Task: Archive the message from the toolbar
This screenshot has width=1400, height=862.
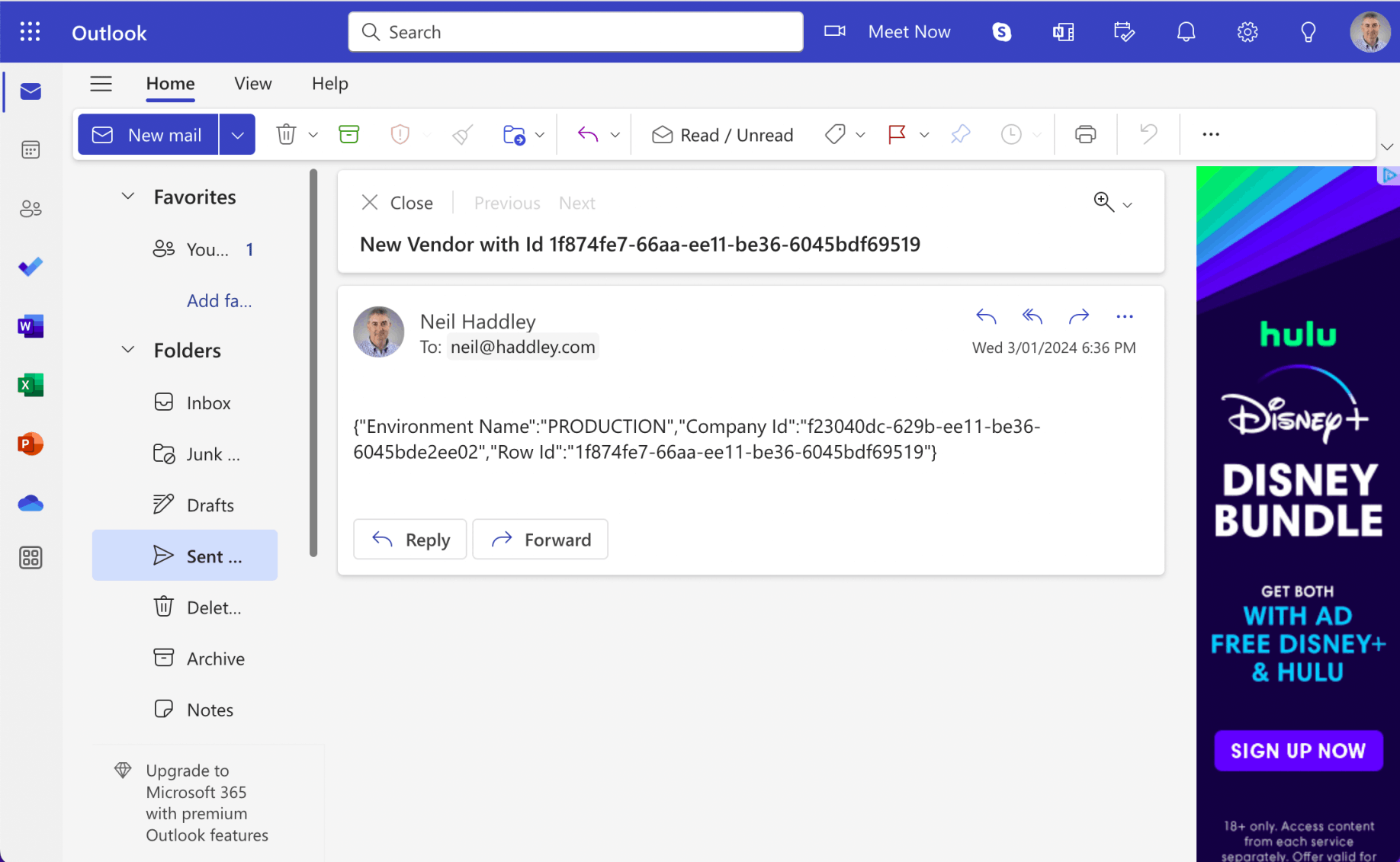Action: click(x=349, y=135)
